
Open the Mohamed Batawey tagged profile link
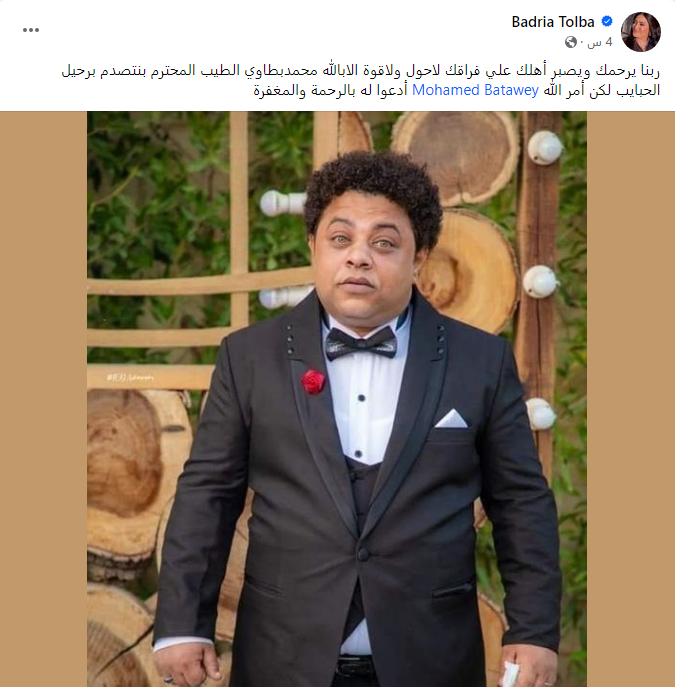pyautogui.click(x=475, y=90)
